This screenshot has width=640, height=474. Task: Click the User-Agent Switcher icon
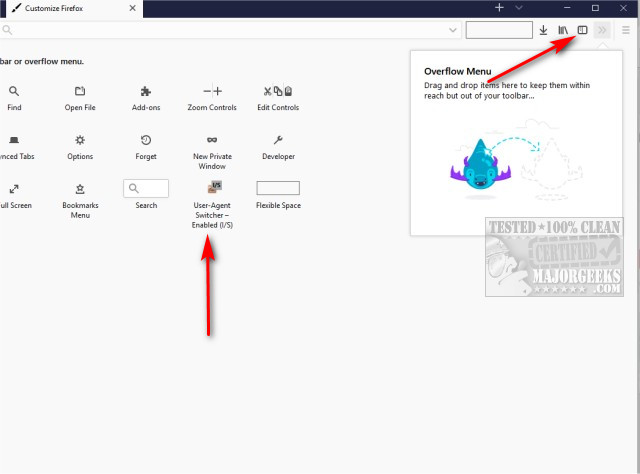coord(214,187)
